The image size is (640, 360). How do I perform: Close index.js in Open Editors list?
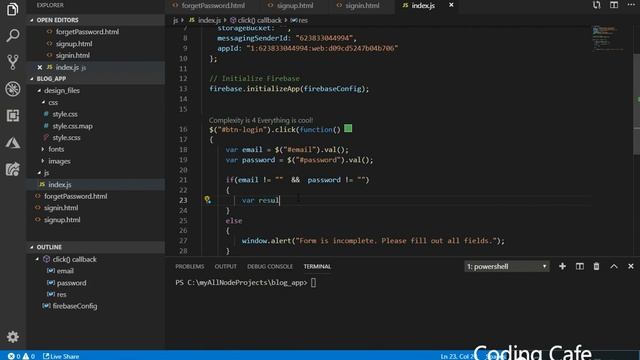coord(40,67)
